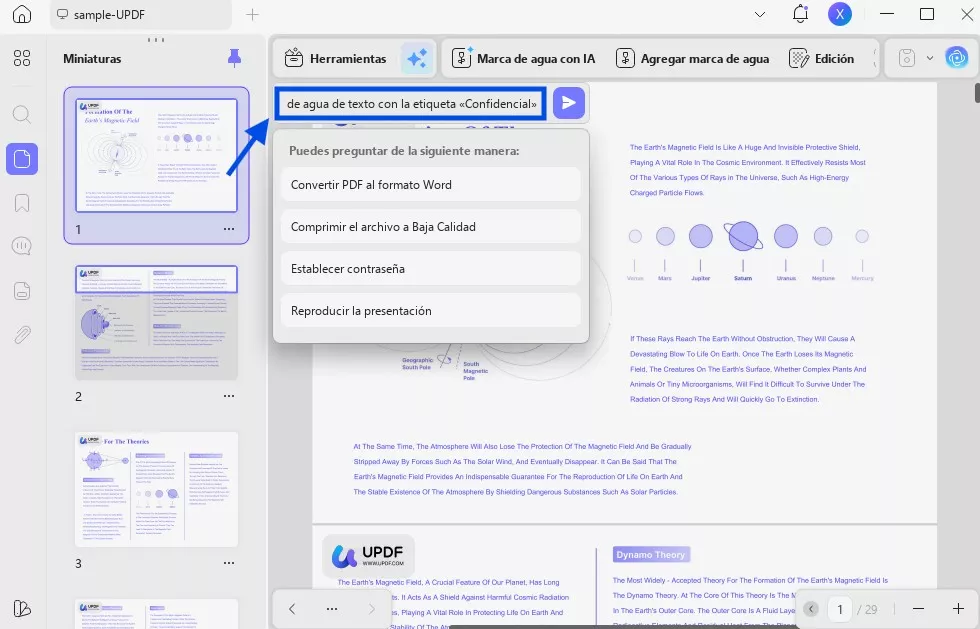Expand the save options dropdown arrow
The height and width of the screenshot is (629, 980).
(x=929, y=58)
